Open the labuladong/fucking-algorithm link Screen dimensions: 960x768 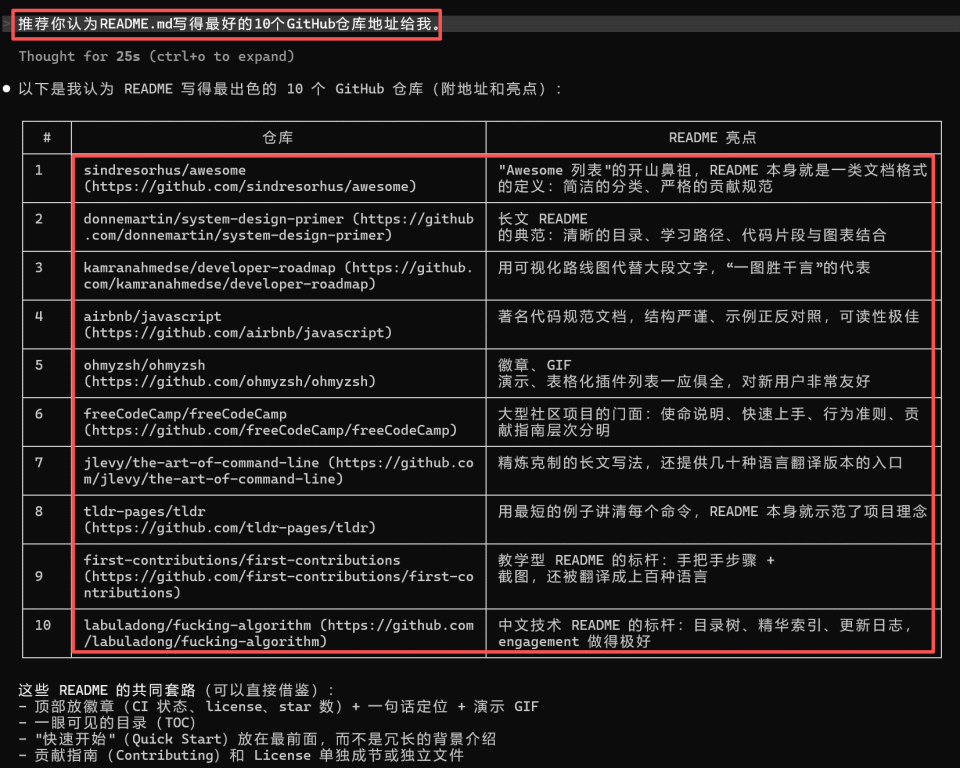pos(279,633)
